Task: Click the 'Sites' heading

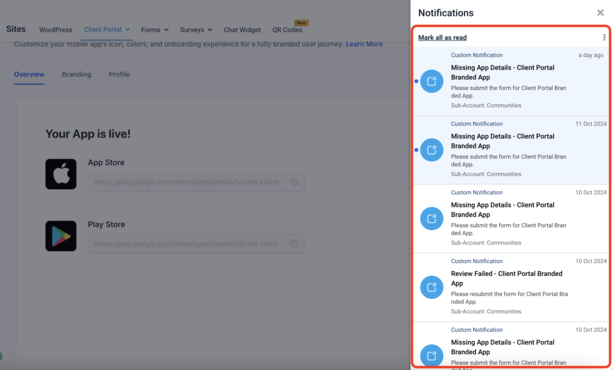Action: (16, 29)
